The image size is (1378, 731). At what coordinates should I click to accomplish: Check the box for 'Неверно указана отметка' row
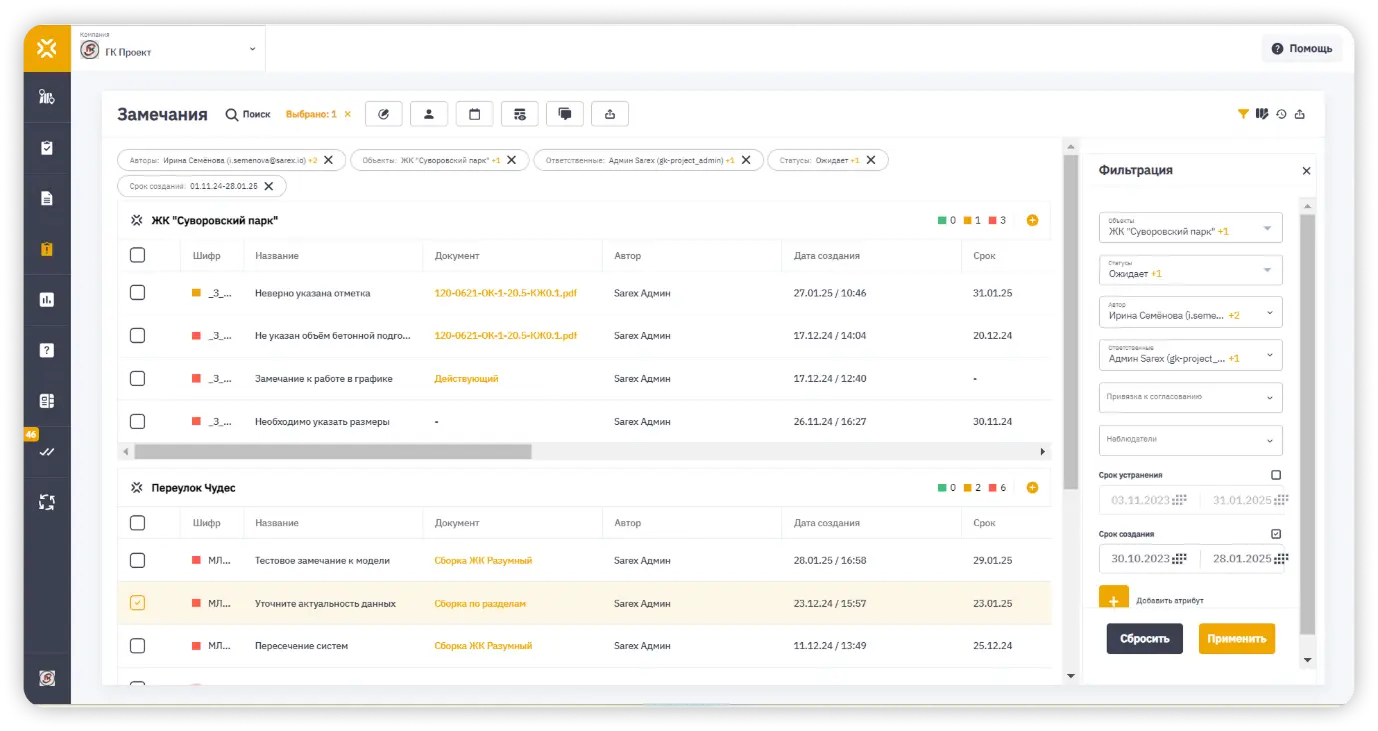point(137,293)
